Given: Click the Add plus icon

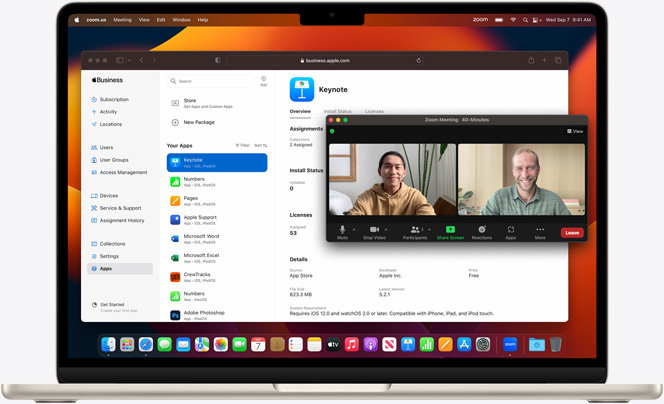Looking at the screenshot, I should (x=263, y=80).
